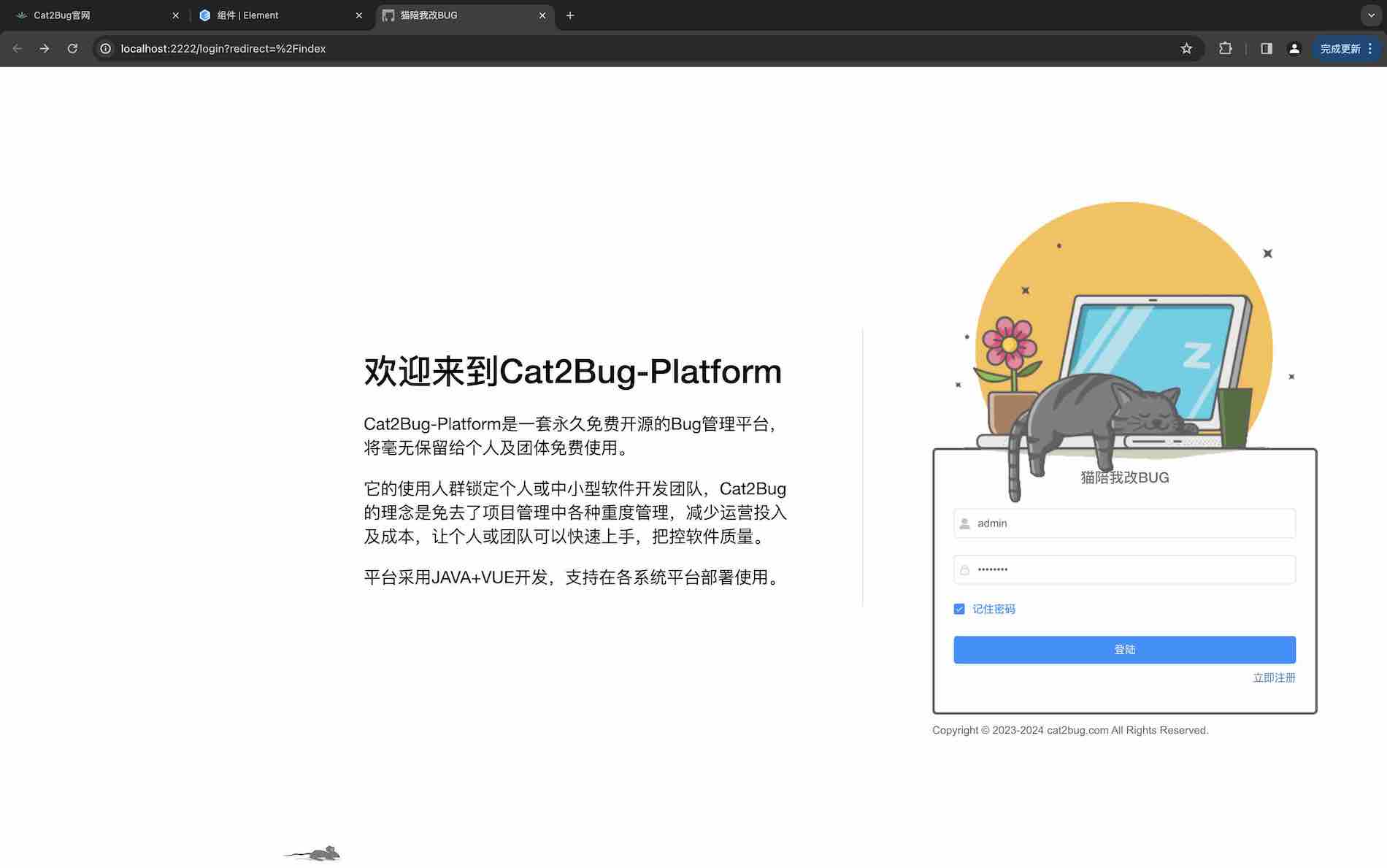The height and width of the screenshot is (868, 1387).
Task: Click the site info icon in address bar
Action: pos(104,48)
